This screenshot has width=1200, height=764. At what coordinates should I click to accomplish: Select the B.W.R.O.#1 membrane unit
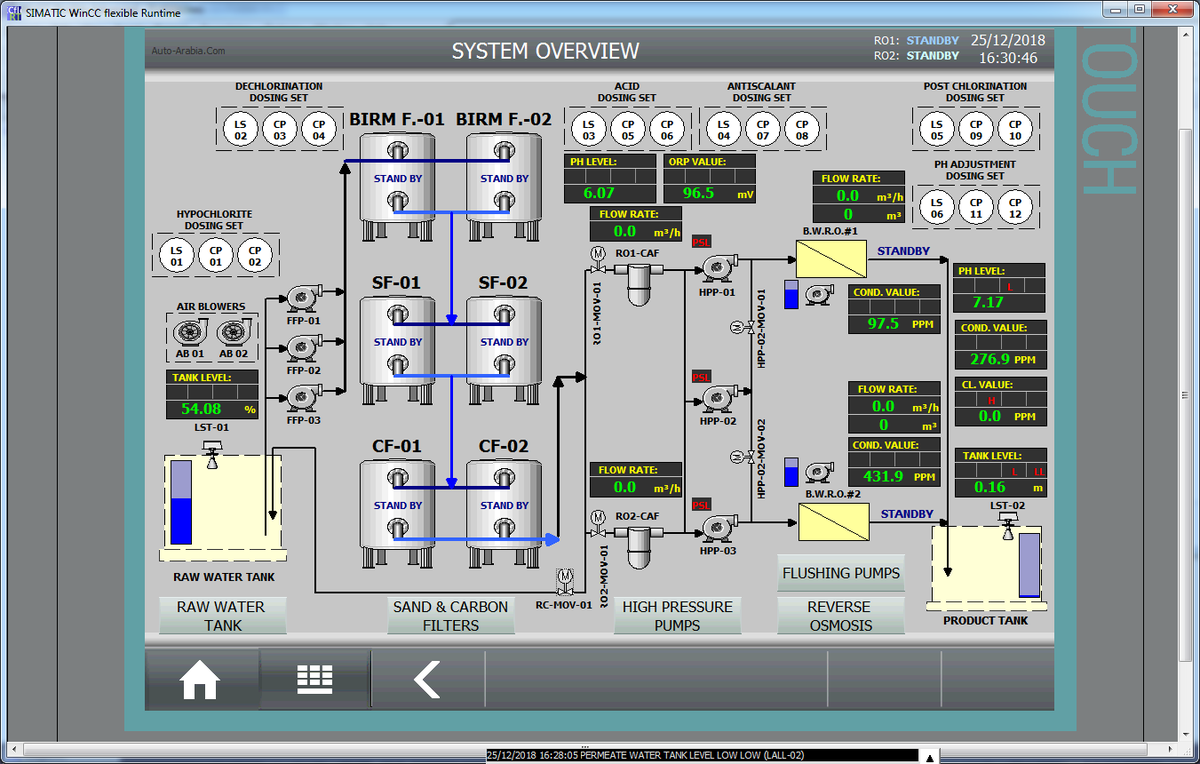831,258
